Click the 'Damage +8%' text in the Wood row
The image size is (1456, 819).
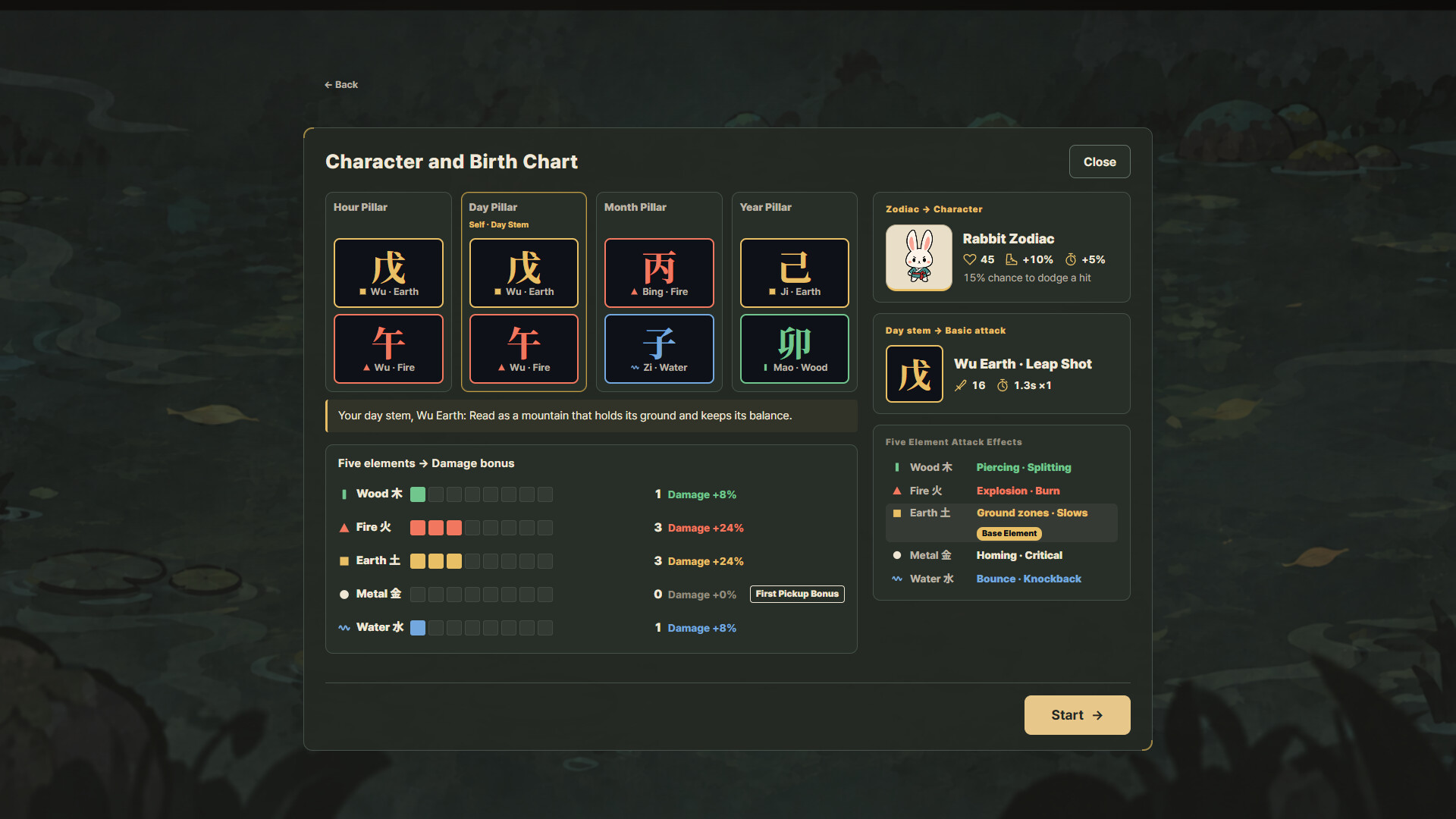(x=701, y=494)
